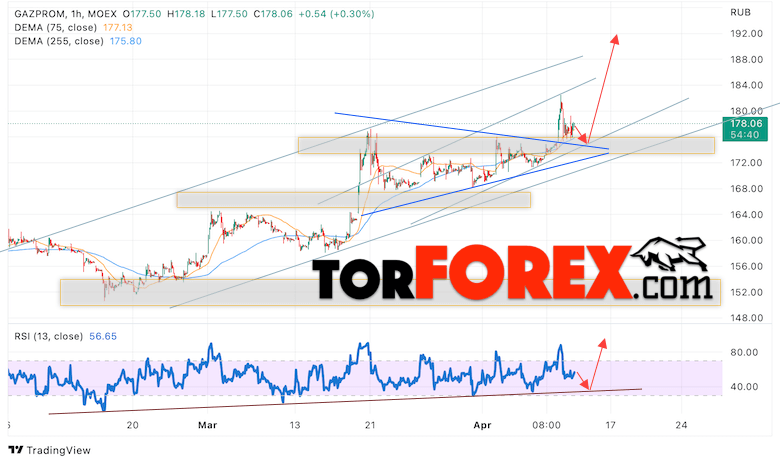Click the Apr date on time axis

coord(482,425)
